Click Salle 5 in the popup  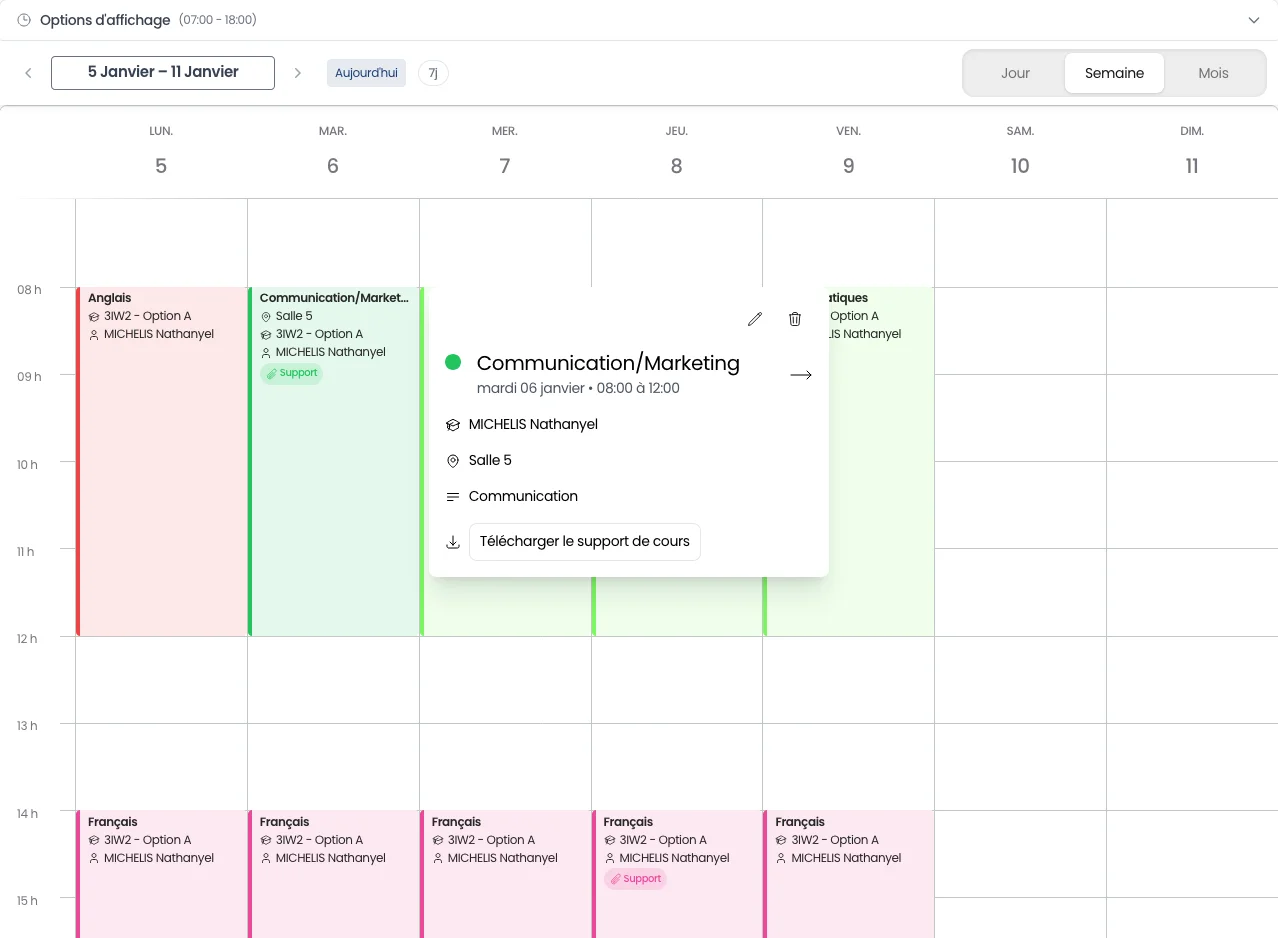tap(490, 461)
